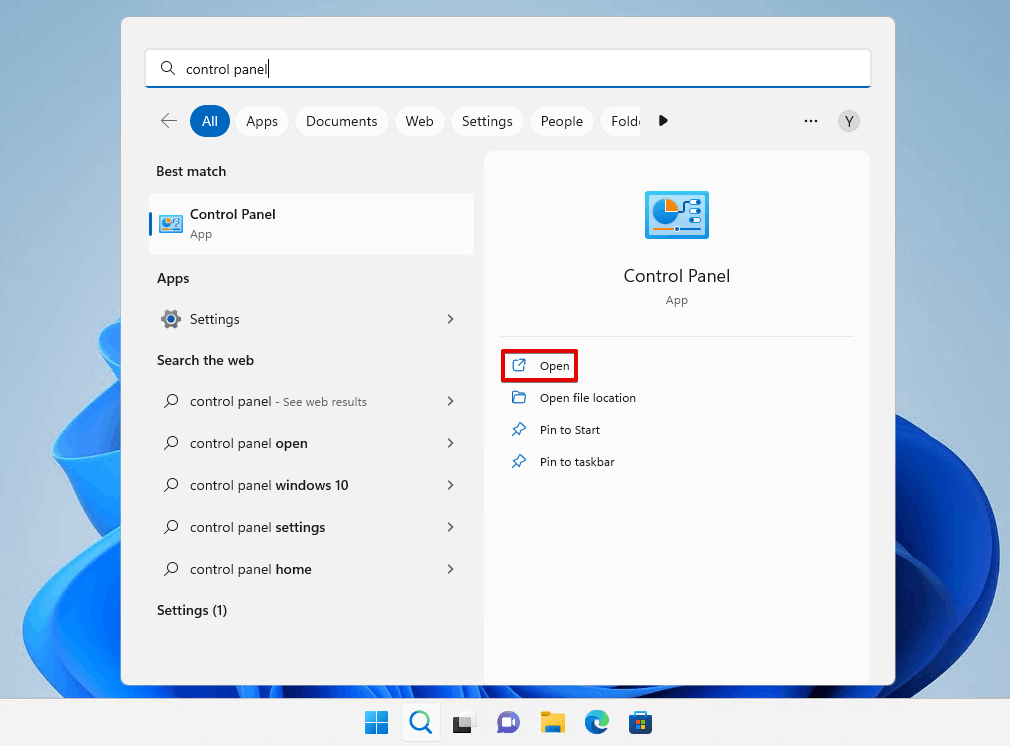Screen dimensions: 1010x746
Task: Open Microsoft Store from the taskbar
Action: [640, 722]
